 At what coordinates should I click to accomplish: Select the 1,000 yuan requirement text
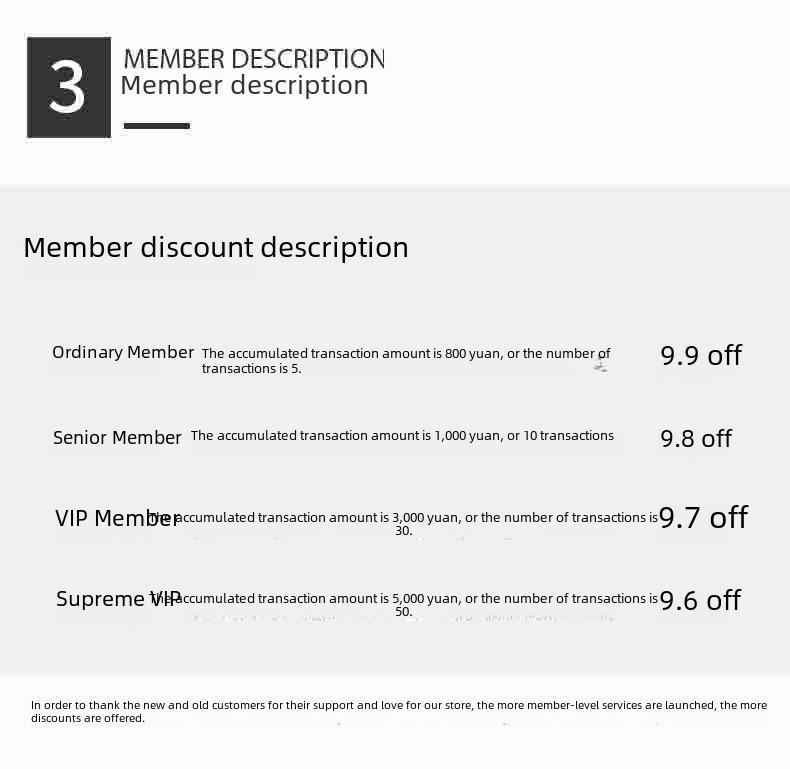[x=402, y=435]
